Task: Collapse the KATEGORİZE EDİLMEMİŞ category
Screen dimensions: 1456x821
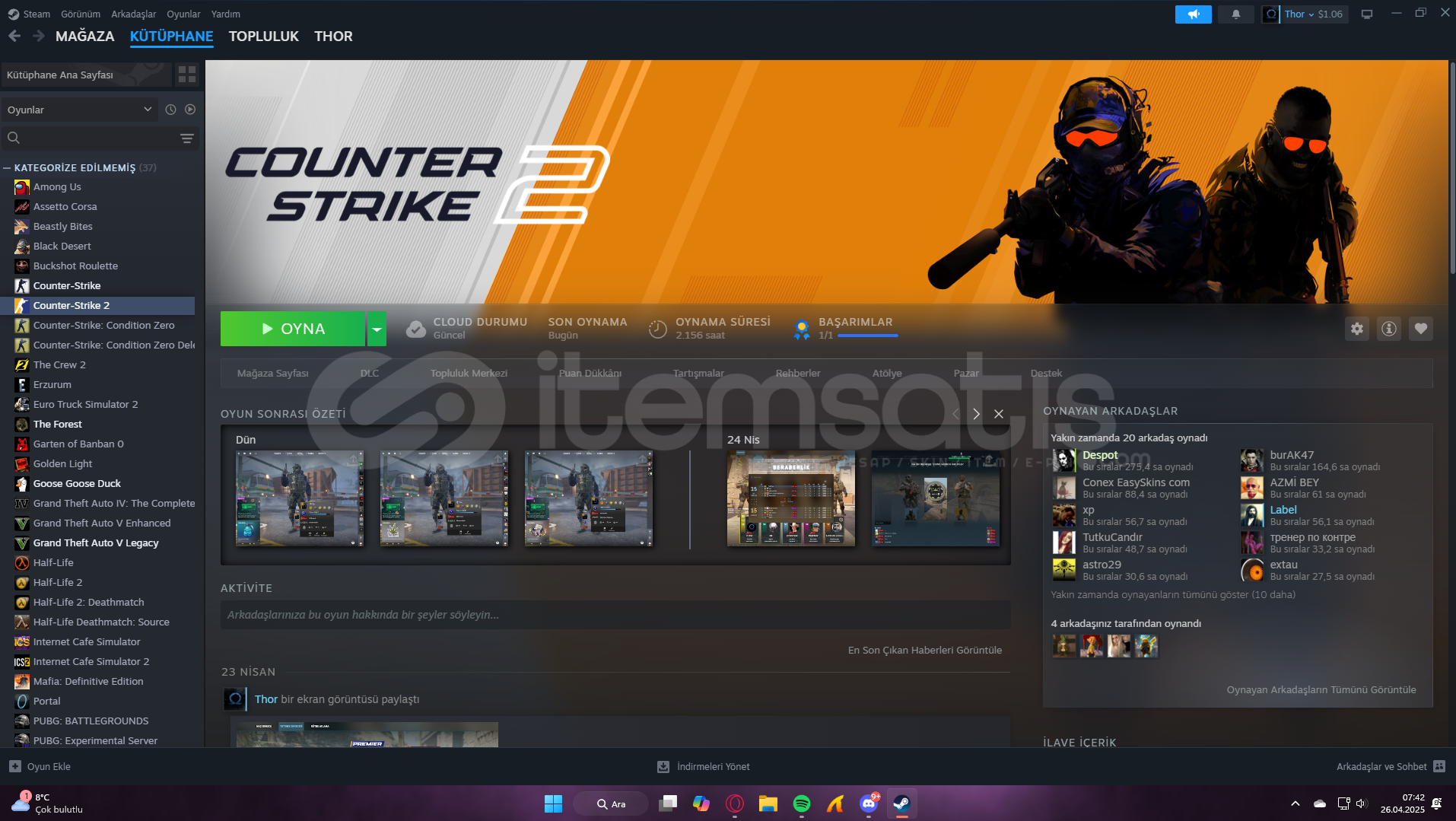Action: click(x=7, y=167)
